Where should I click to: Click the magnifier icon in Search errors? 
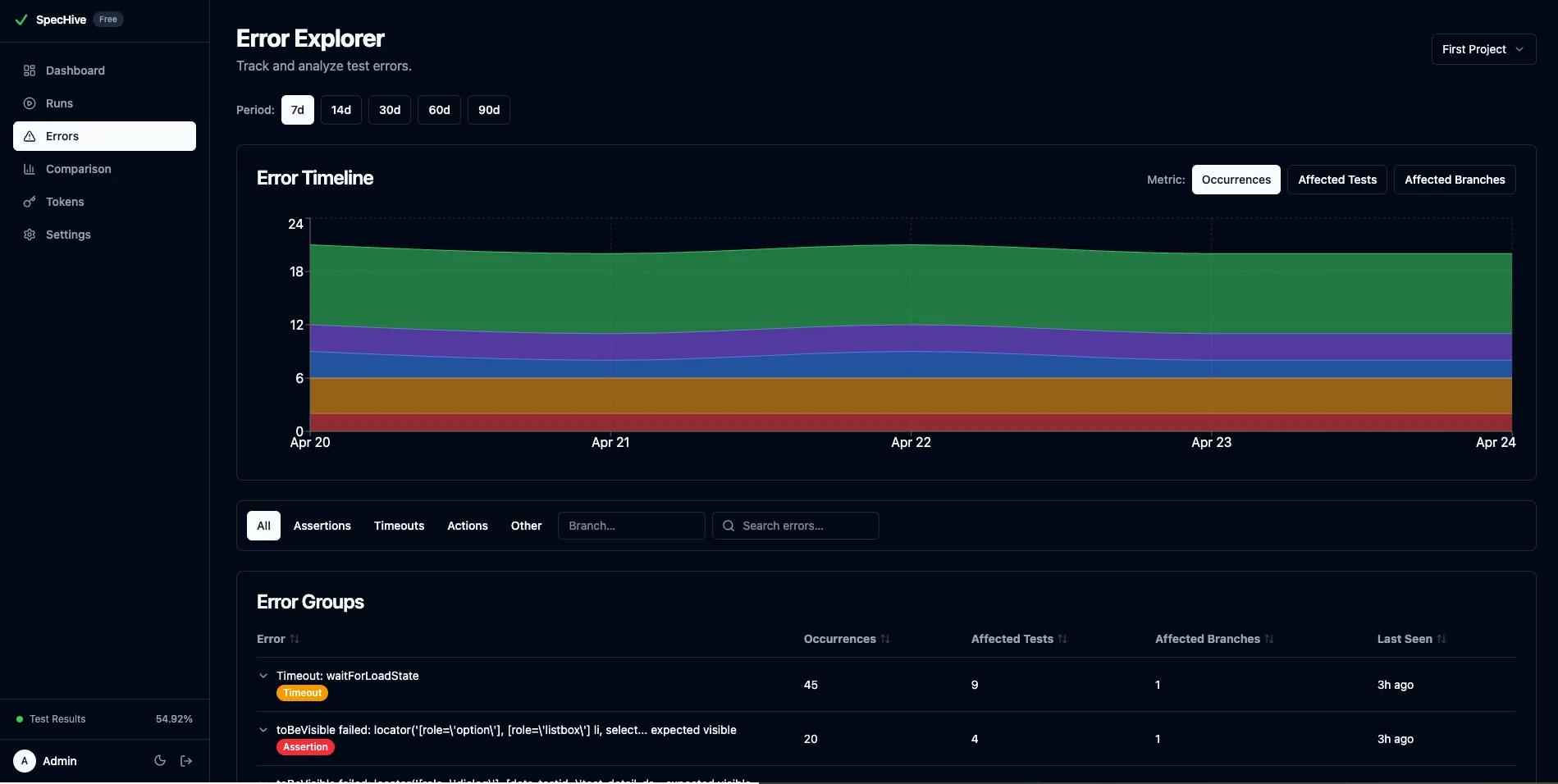click(729, 526)
